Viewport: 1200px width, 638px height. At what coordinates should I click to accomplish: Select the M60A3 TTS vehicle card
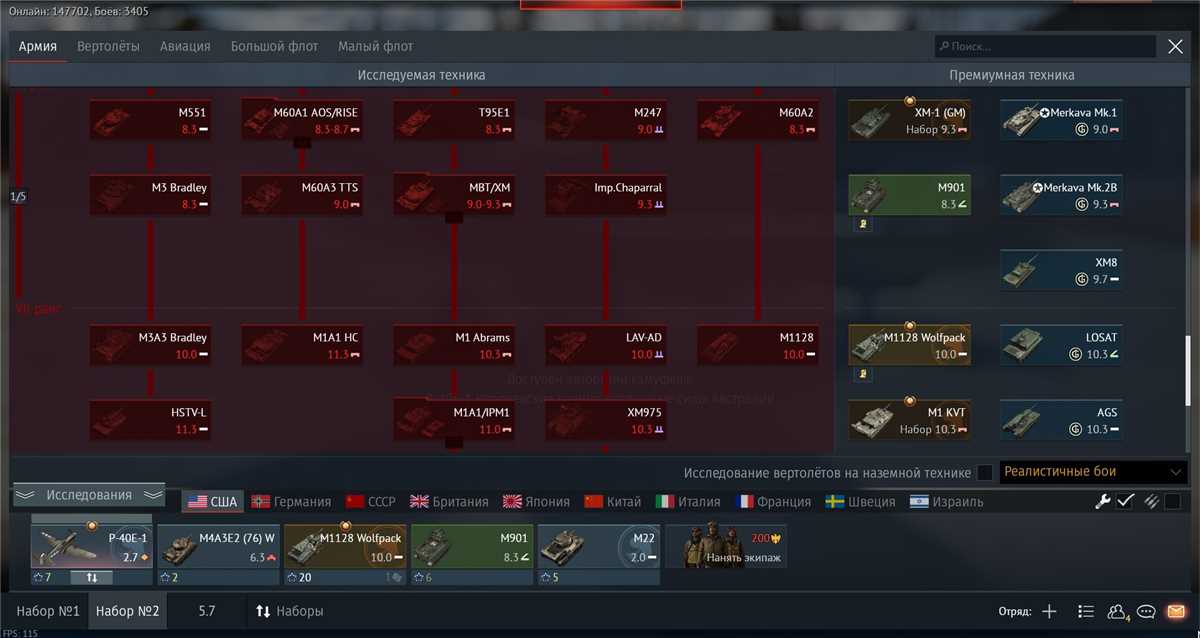pos(302,195)
